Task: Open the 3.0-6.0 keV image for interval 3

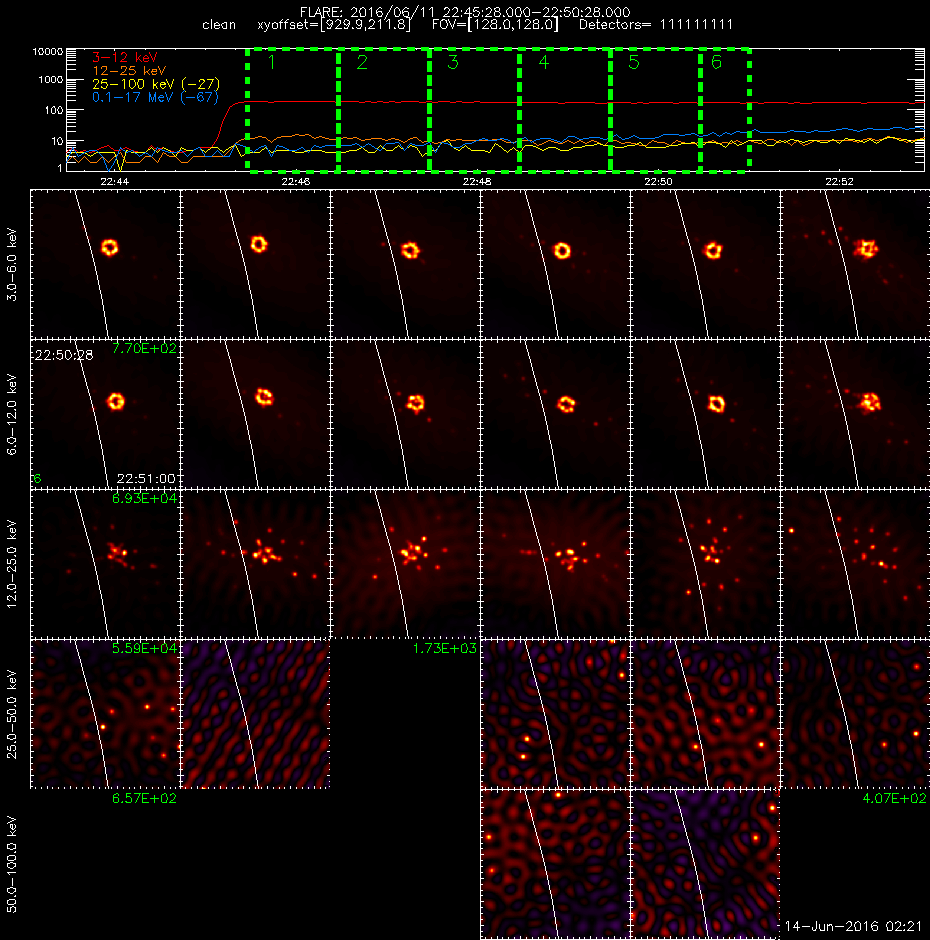Action: coord(405,264)
